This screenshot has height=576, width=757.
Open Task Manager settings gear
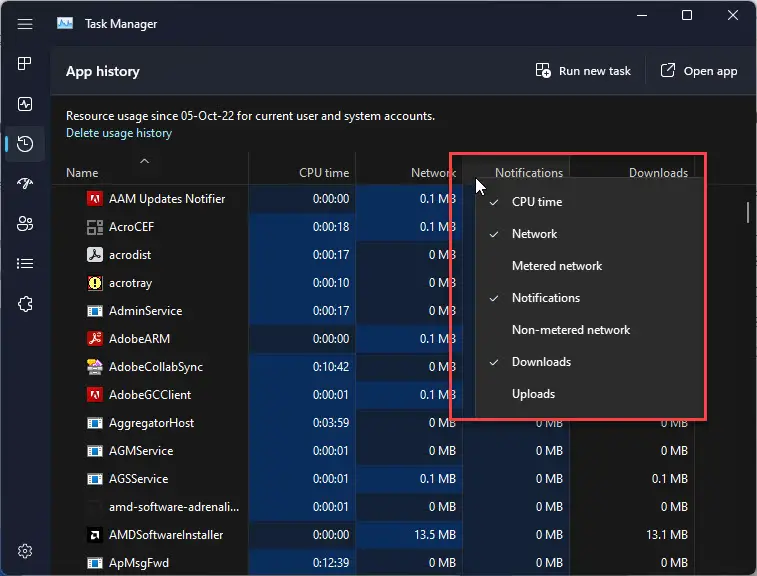click(x=25, y=551)
